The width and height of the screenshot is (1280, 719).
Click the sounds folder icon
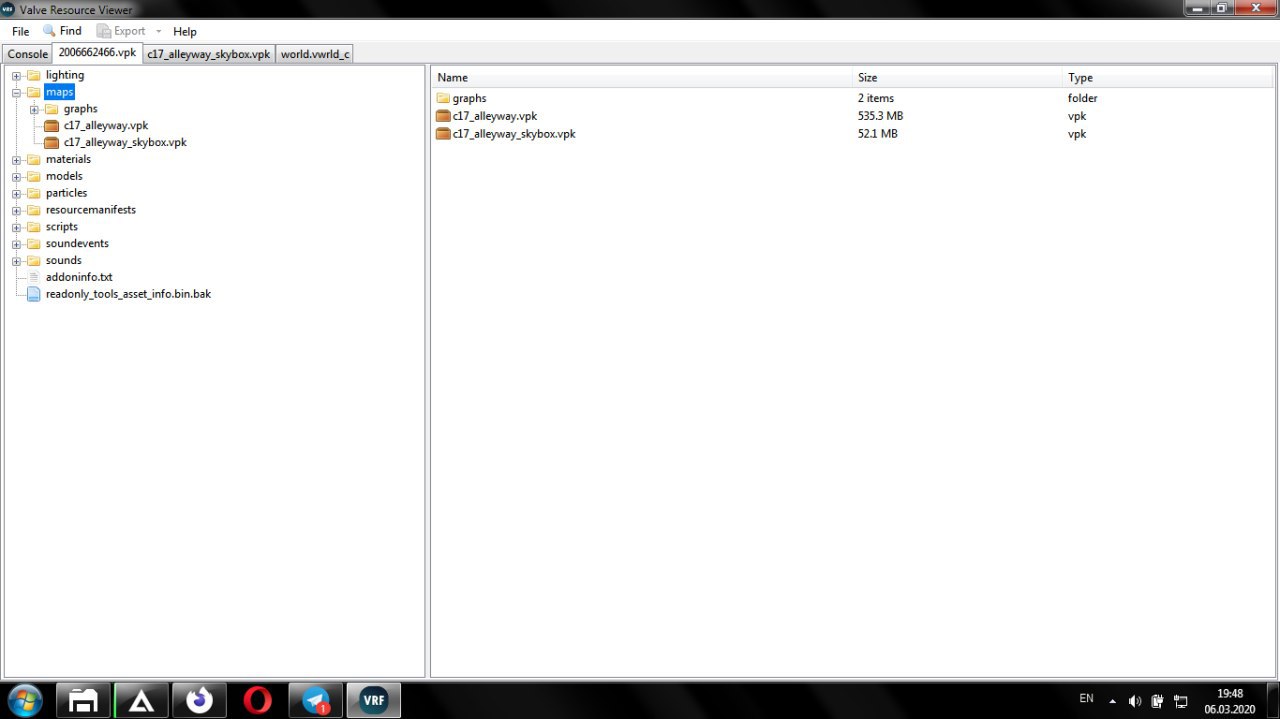[34, 261]
